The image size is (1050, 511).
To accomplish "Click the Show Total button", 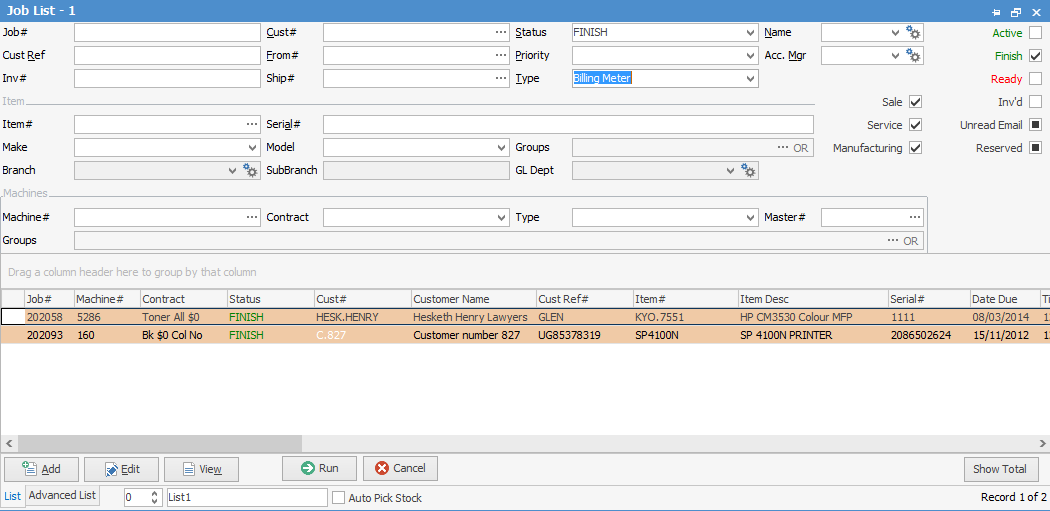I will [1000, 469].
